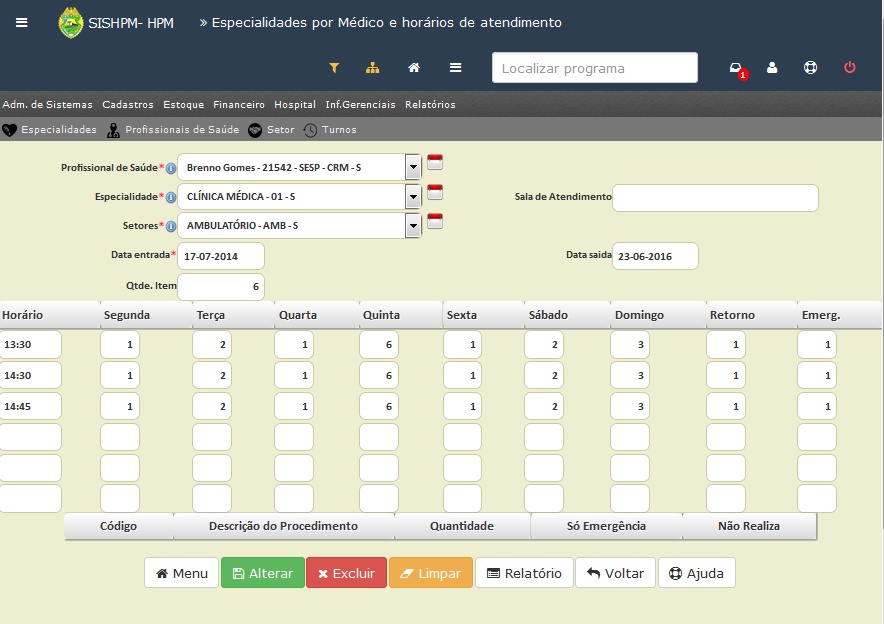This screenshot has height=624, width=884.
Task: Click Retorno value in 14:30 row
Action: point(726,375)
